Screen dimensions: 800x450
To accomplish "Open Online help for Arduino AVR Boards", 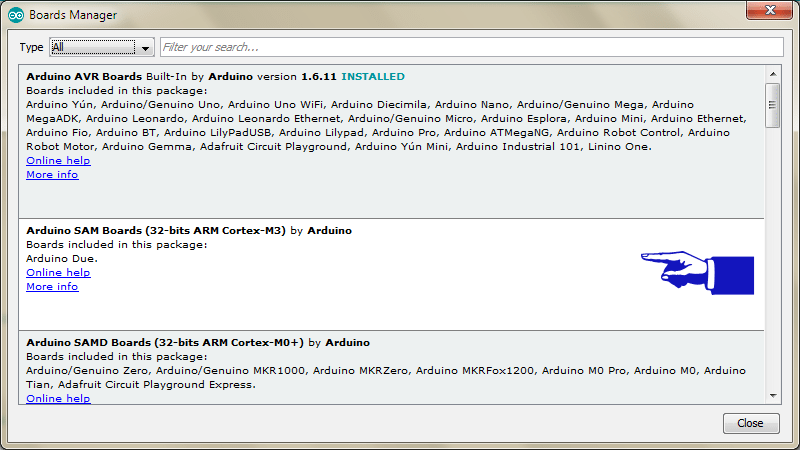I will coord(58,160).
